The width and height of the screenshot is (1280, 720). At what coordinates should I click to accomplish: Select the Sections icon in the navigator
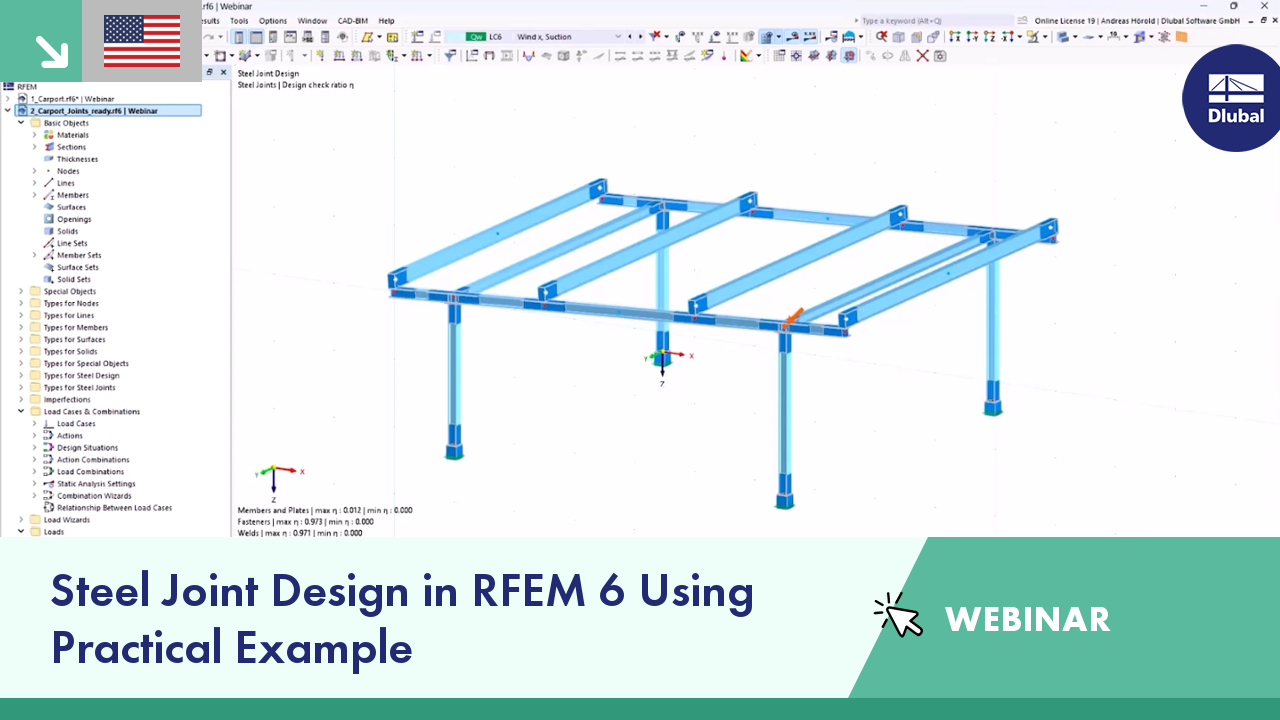[x=48, y=147]
